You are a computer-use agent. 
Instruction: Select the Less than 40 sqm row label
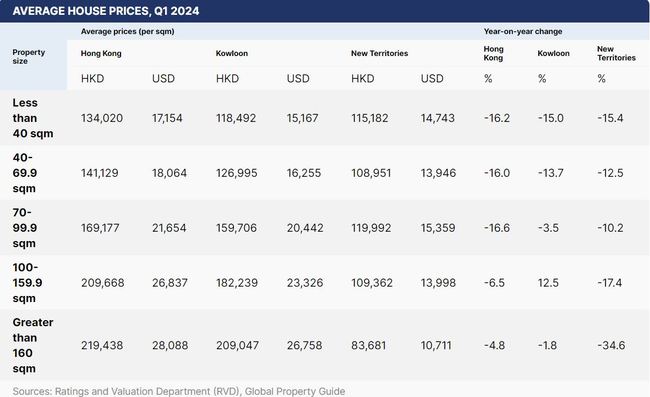(33, 118)
